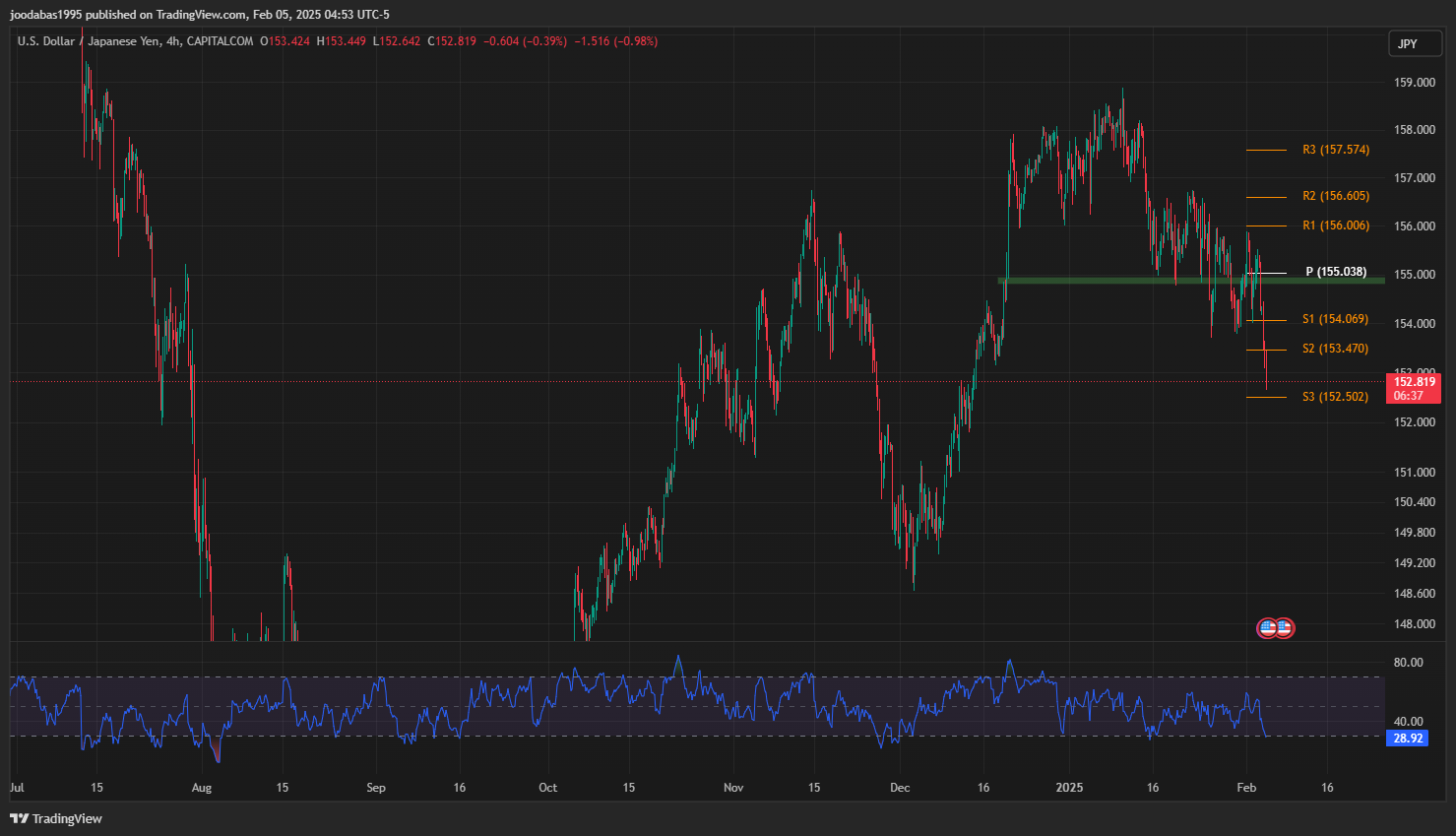
Task: Open the left US flag economic event icon
Action: pos(1267,627)
